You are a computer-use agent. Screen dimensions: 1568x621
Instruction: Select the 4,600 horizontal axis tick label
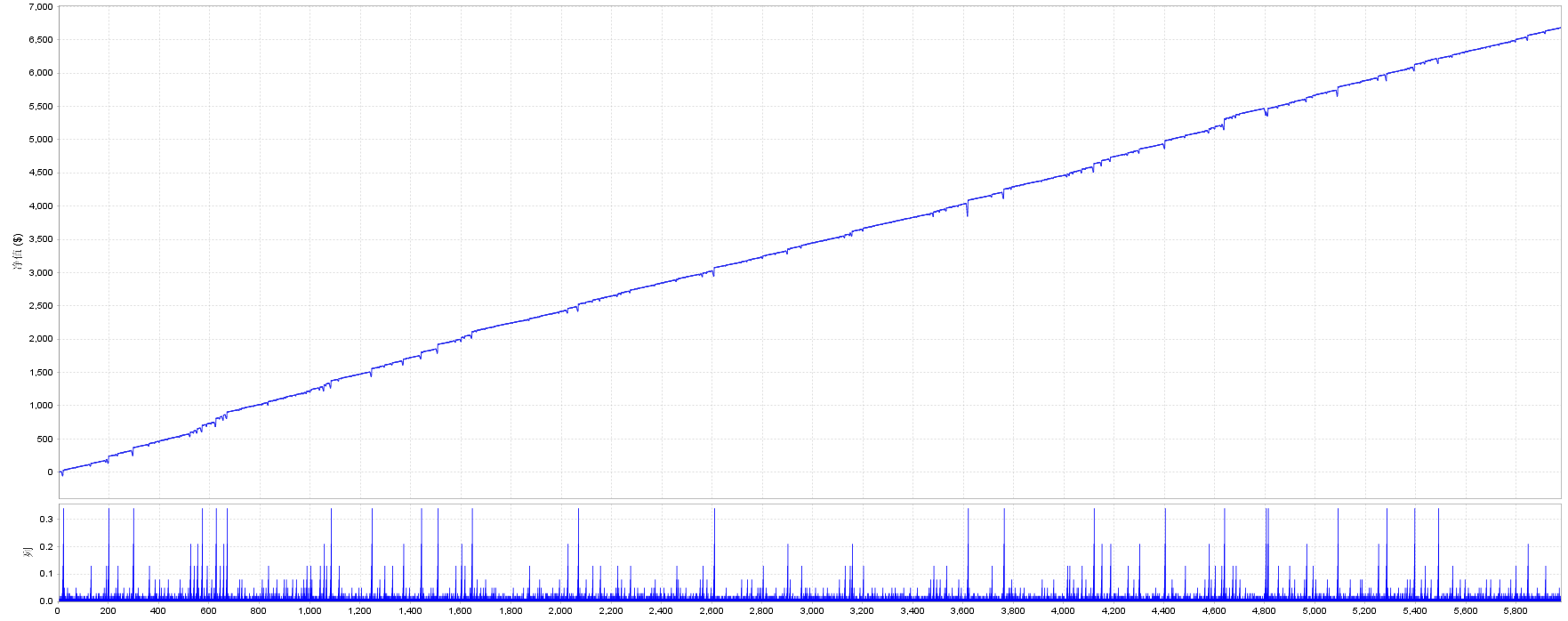pos(1214,611)
